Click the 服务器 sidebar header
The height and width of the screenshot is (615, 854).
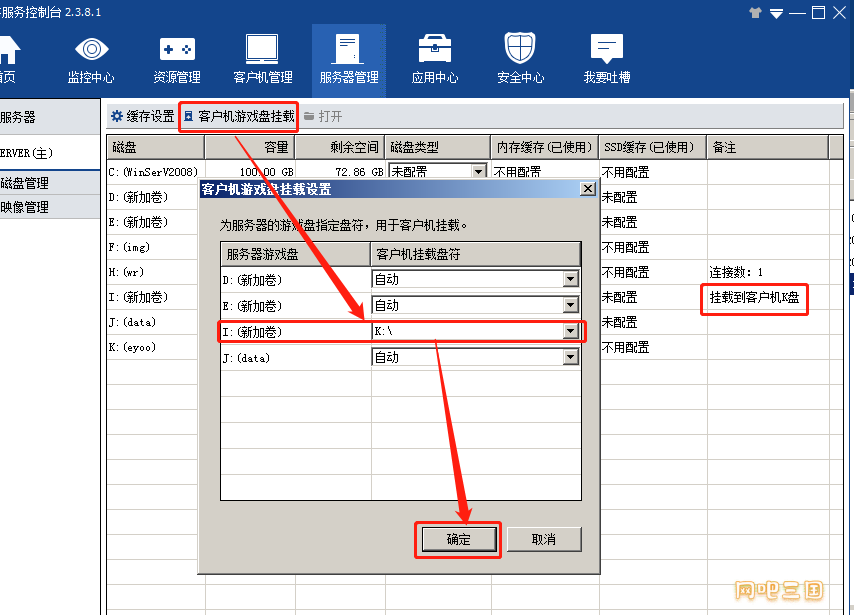pyautogui.click(x=49, y=117)
